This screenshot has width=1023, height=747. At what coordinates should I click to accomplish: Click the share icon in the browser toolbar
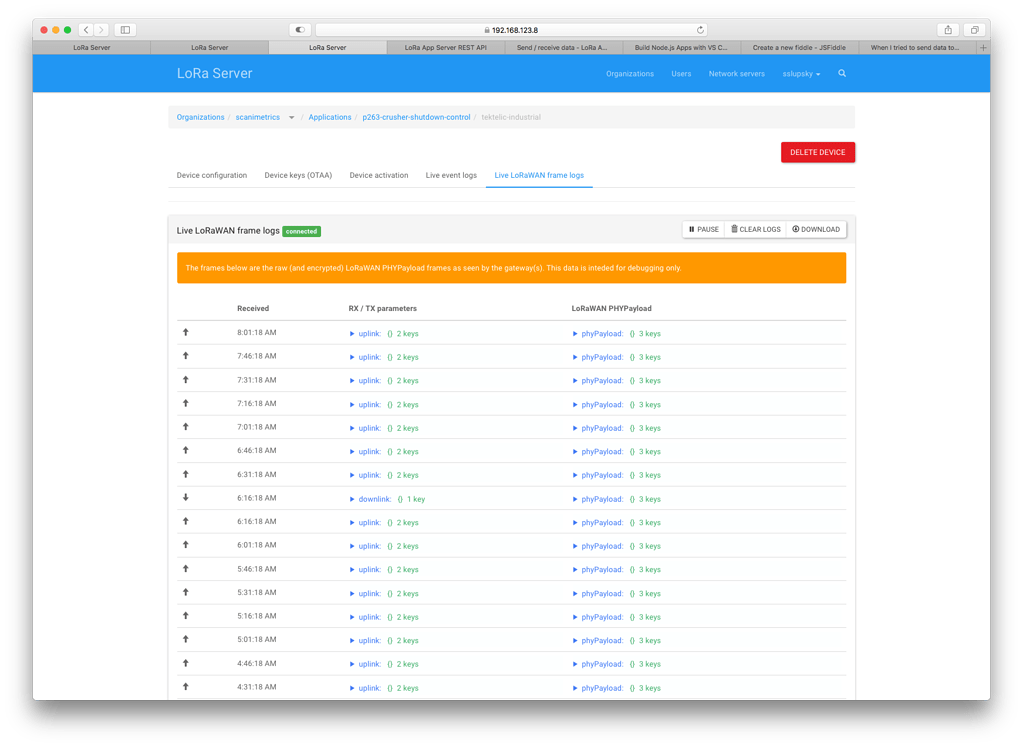click(x=946, y=29)
